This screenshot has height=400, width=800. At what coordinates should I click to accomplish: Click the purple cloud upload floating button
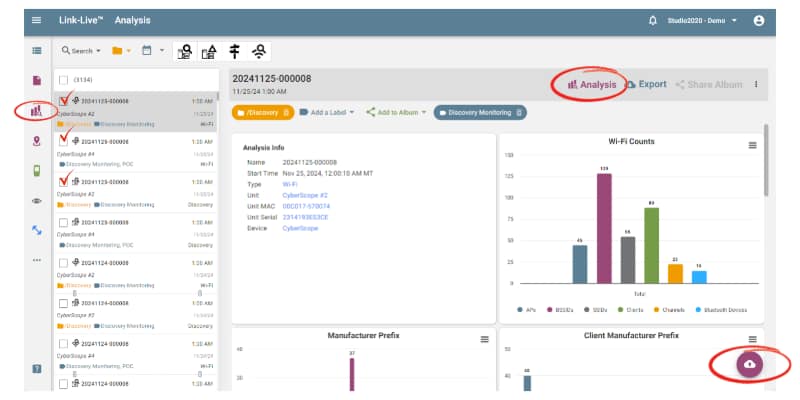750,365
